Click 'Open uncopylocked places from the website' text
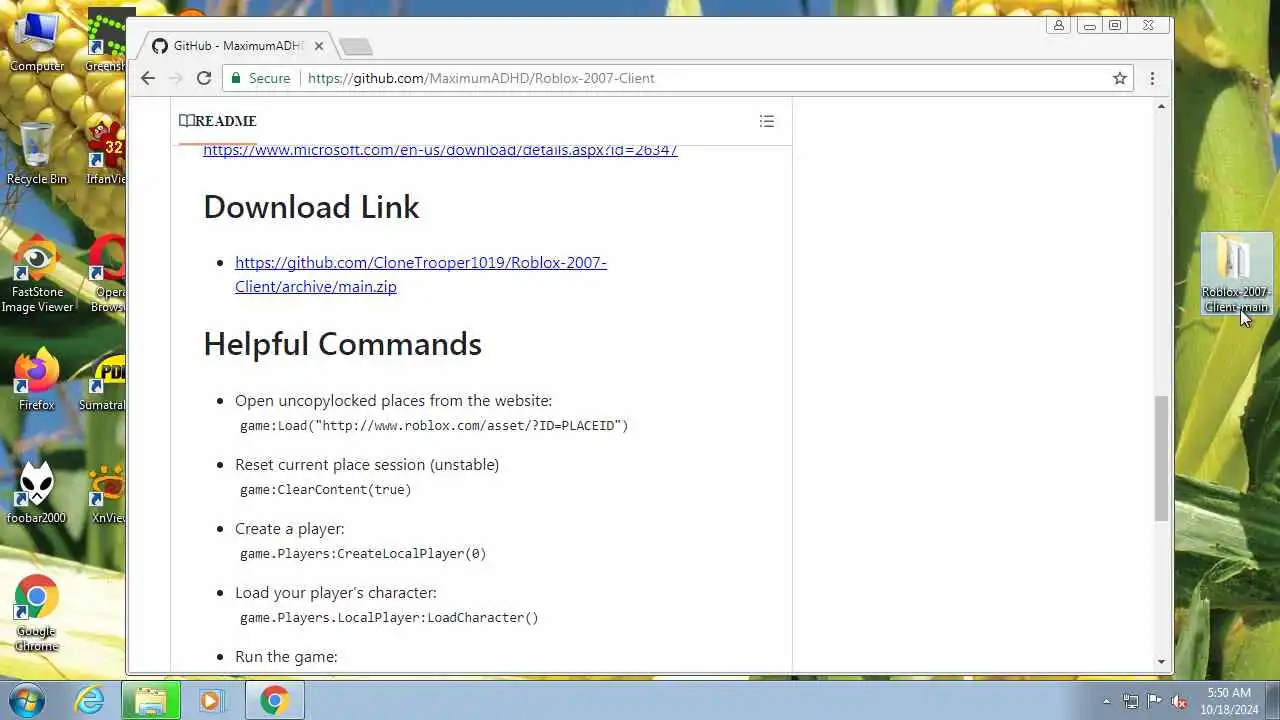The height and width of the screenshot is (720, 1280). 393,401
